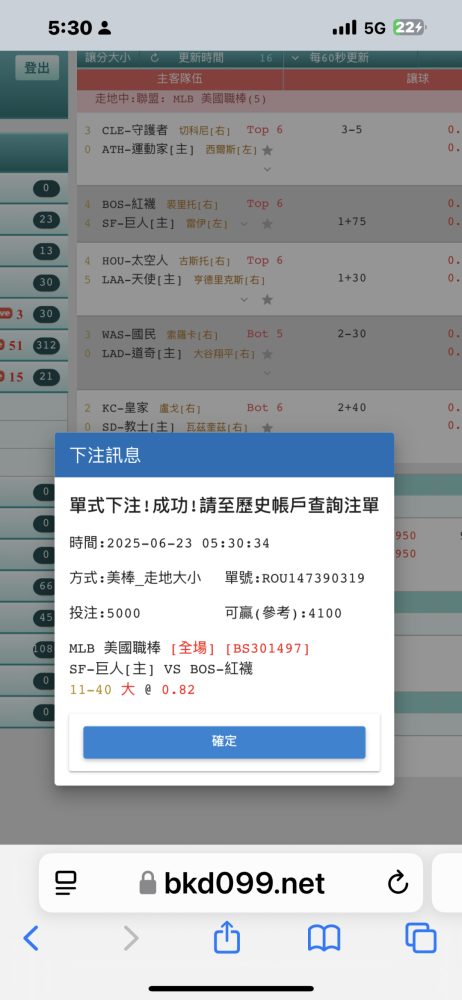Tap handicap value 2+40

(352, 407)
